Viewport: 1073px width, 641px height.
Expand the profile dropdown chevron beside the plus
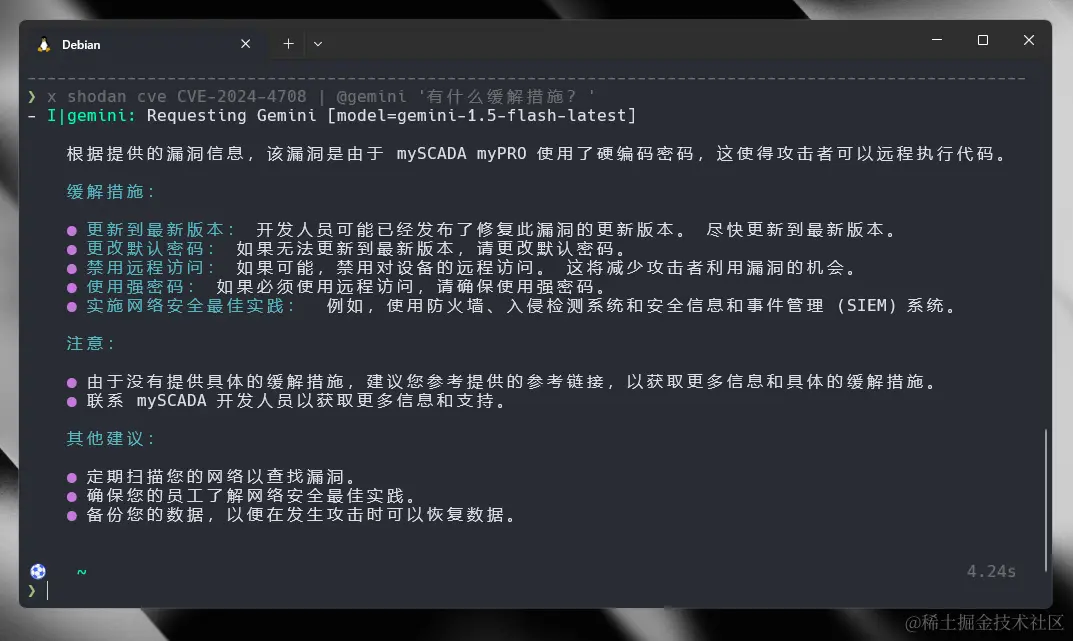pyautogui.click(x=318, y=44)
